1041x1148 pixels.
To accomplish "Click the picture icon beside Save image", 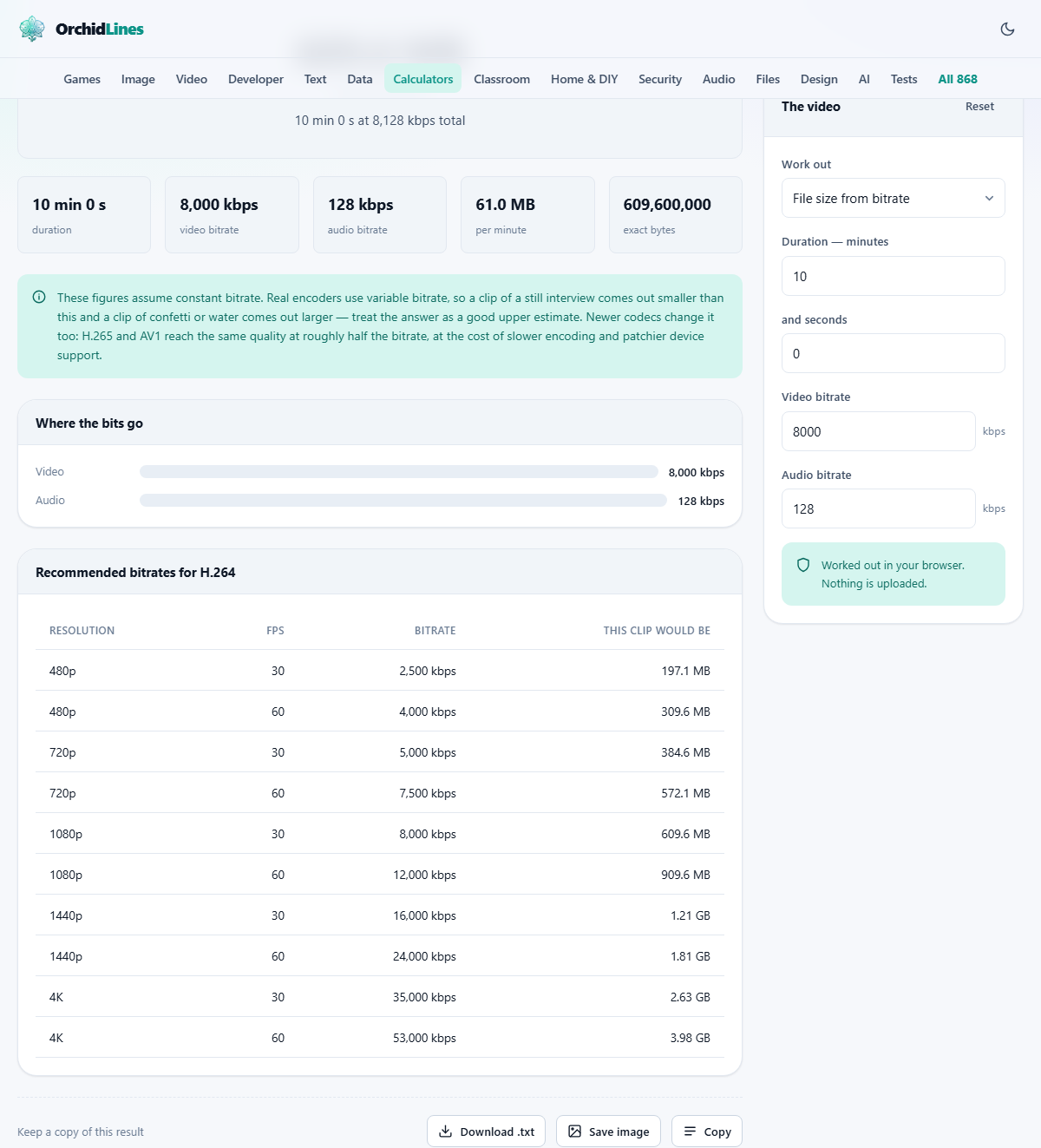I will click(574, 1132).
